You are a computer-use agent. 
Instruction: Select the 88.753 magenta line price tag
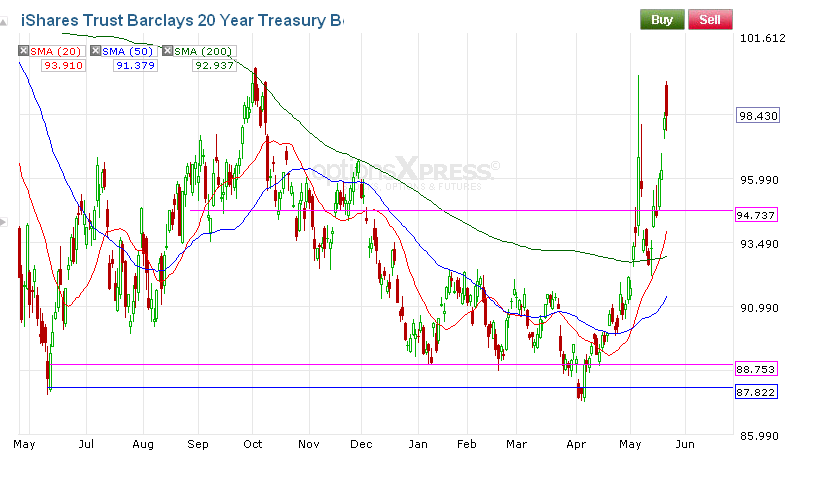(756, 369)
